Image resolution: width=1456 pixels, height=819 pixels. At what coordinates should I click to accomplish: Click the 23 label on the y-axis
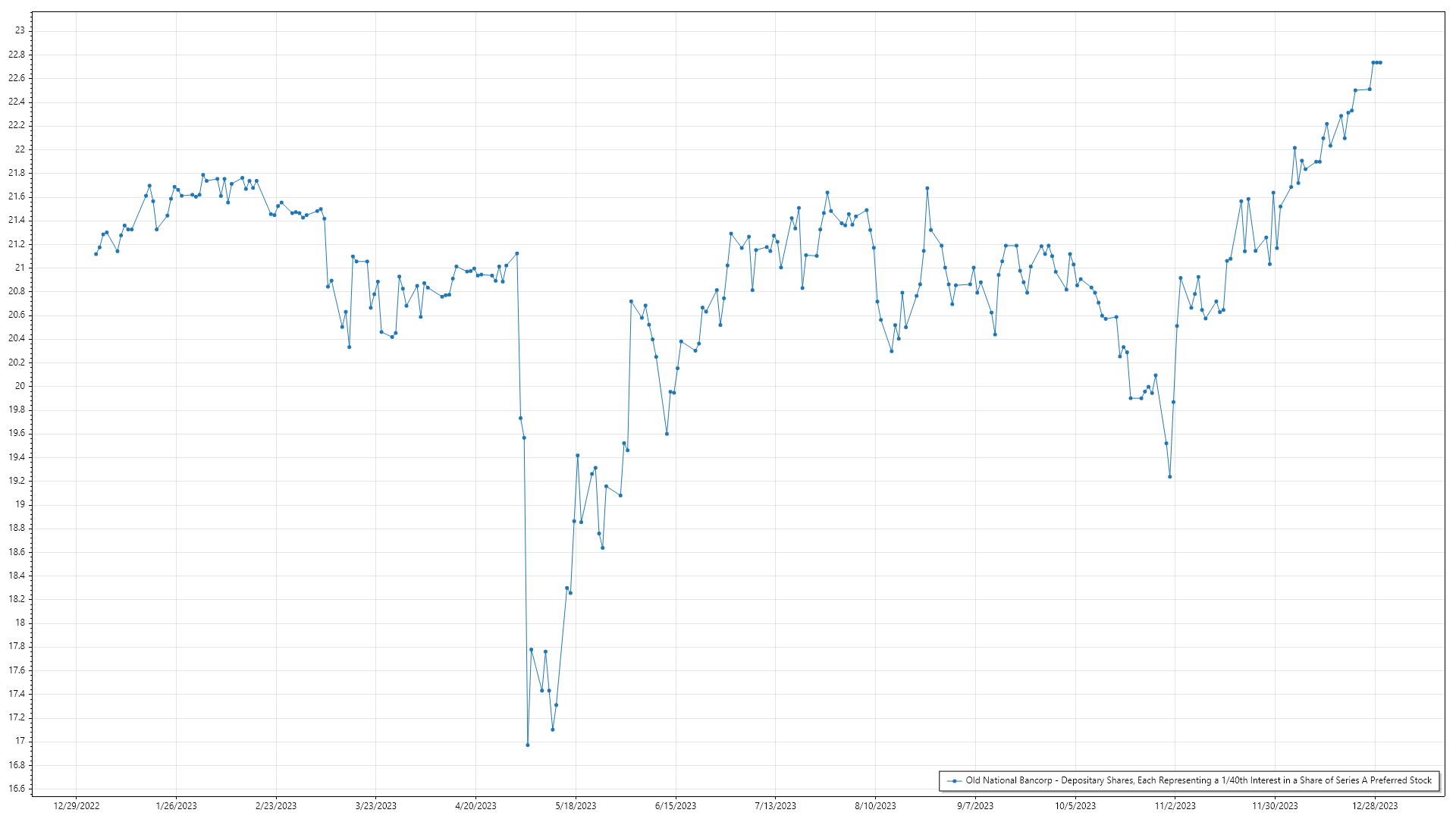20,30
